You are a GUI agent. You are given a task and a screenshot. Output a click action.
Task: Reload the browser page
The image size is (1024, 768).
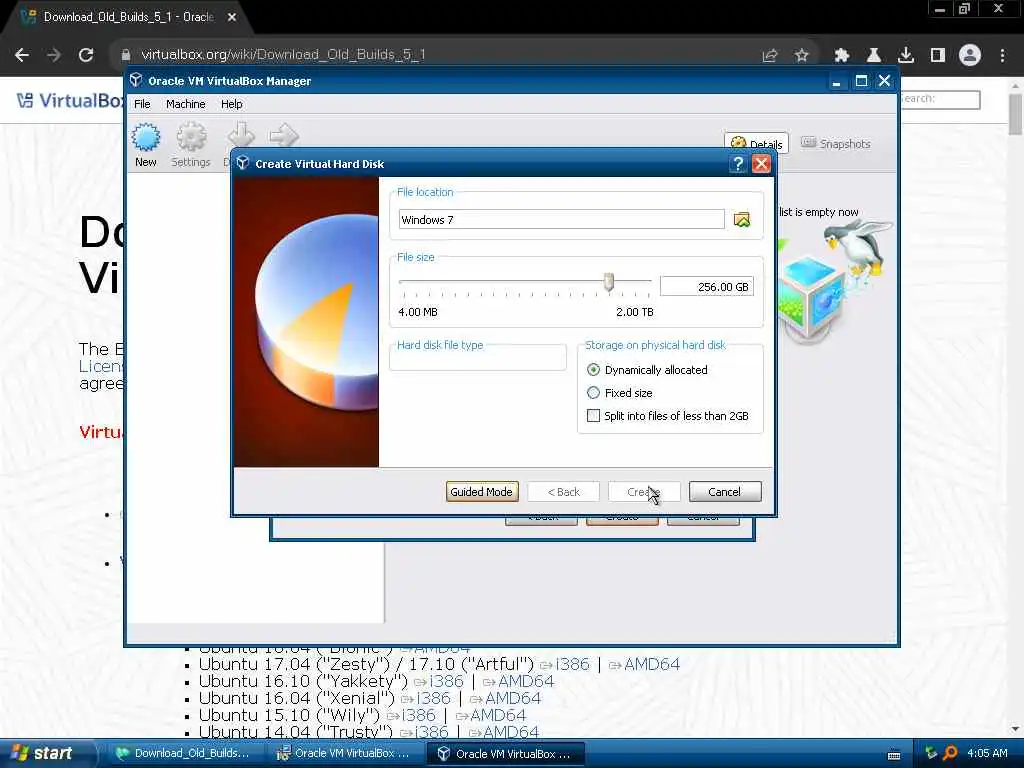click(86, 55)
